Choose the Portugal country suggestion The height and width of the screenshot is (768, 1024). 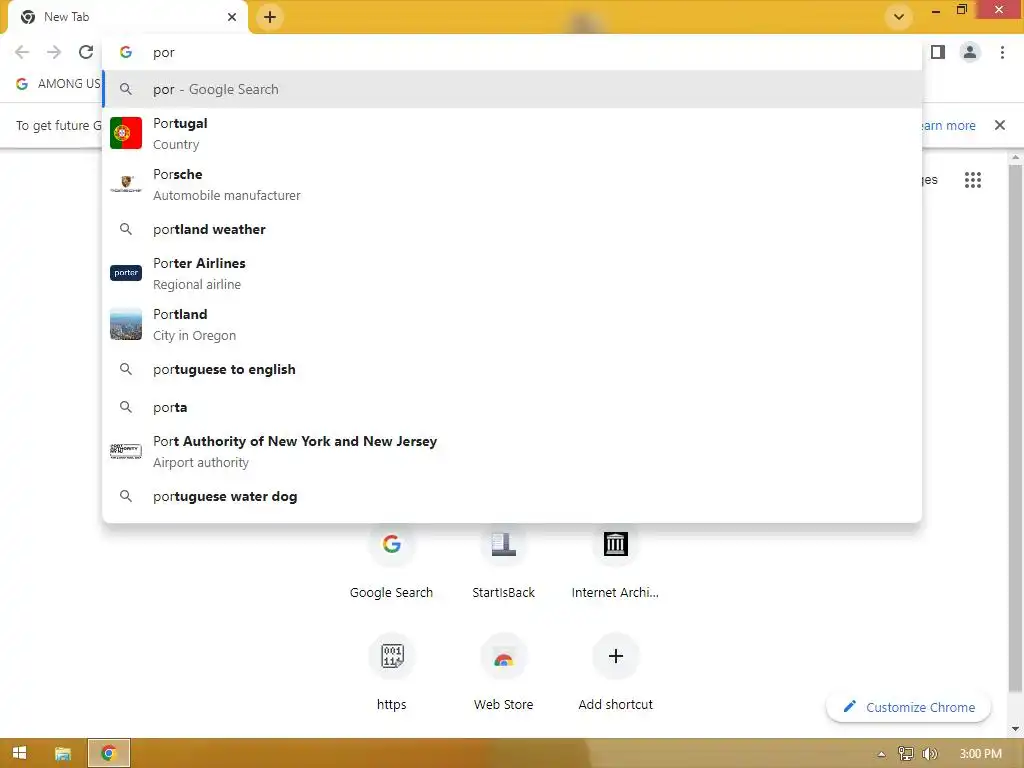coord(512,133)
